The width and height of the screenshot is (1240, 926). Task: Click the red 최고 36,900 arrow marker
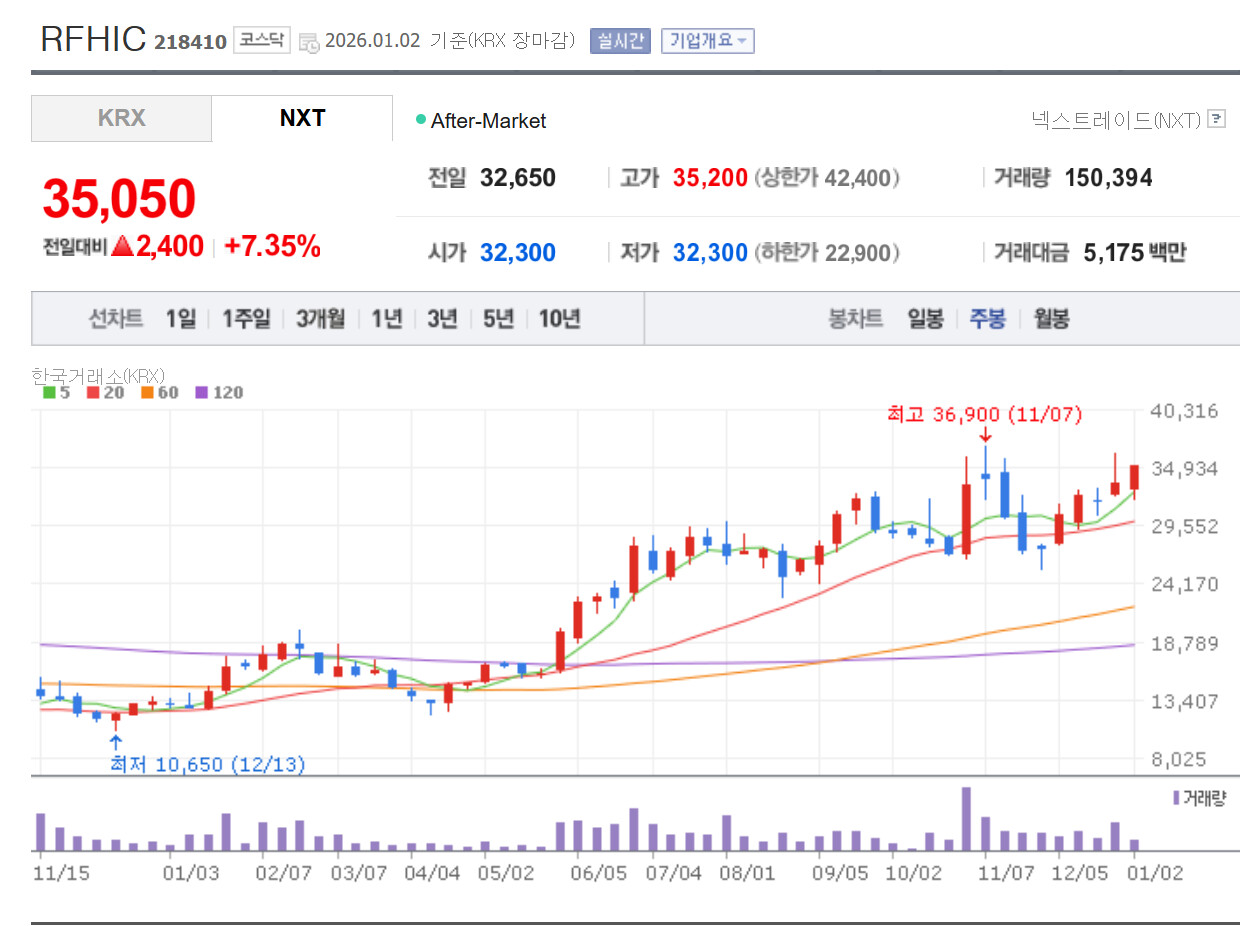click(x=985, y=435)
